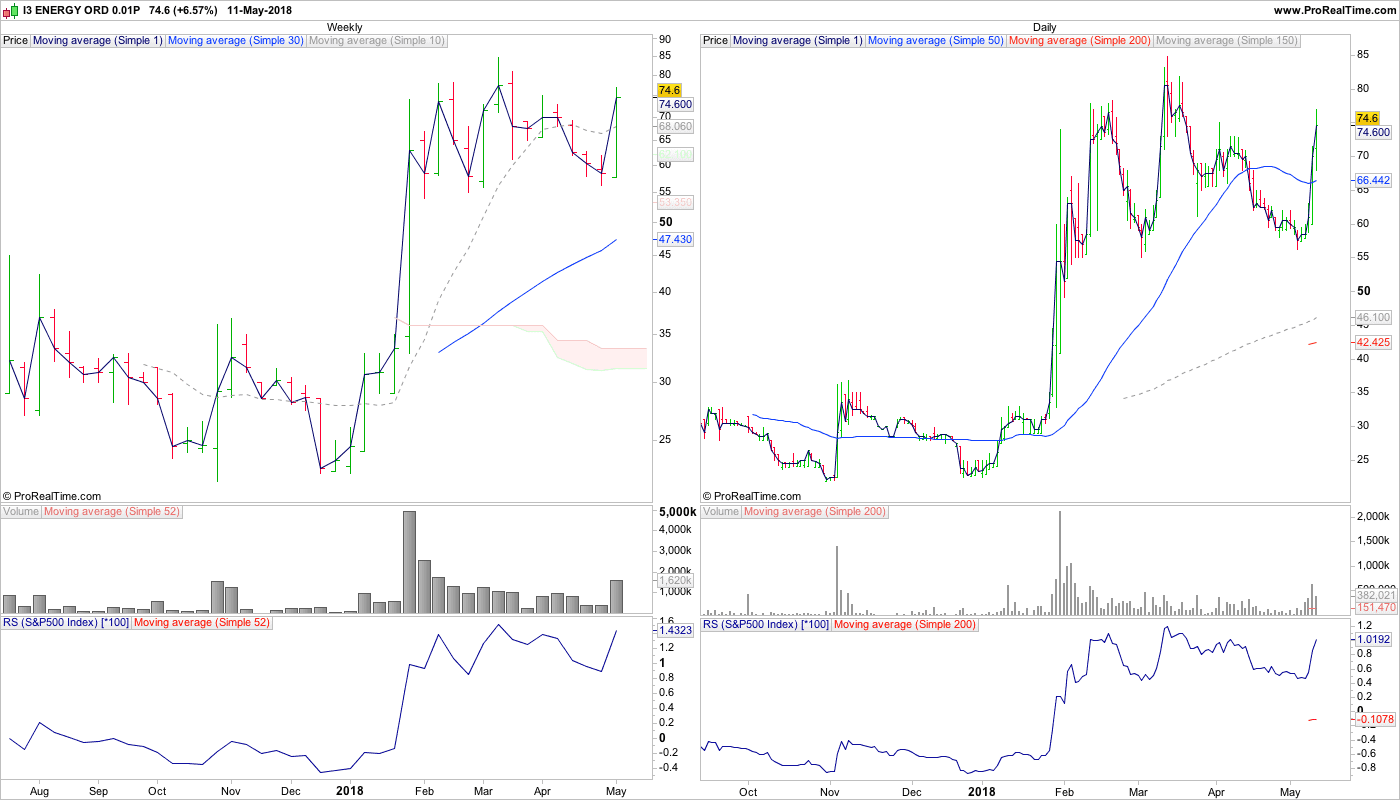Click the 11-May-2018 date in the header
The height and width of the screenshot is (800, 1400).
coord(258,10)
